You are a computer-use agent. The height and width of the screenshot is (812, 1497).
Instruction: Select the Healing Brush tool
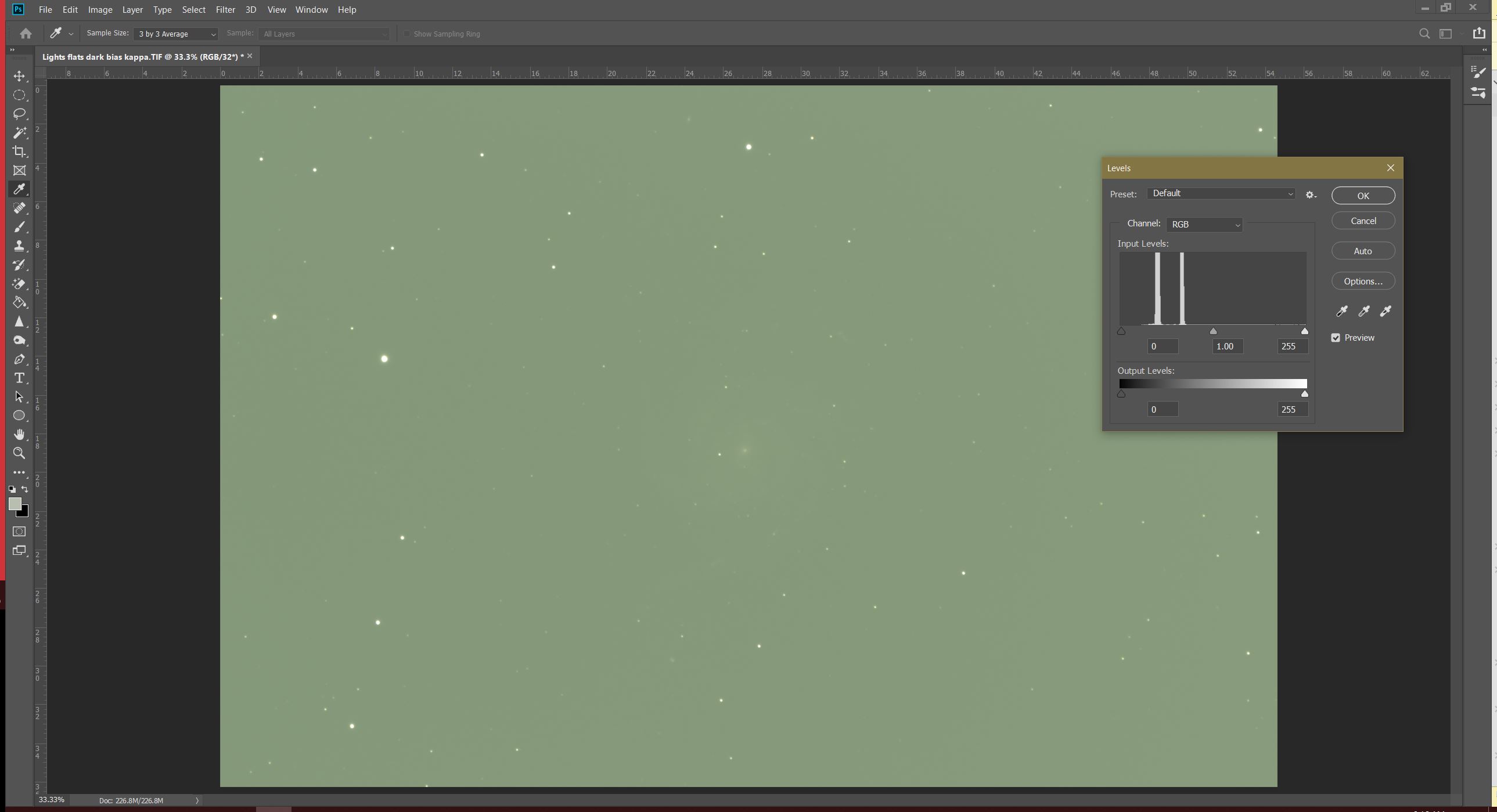click(x=19, y=208)
